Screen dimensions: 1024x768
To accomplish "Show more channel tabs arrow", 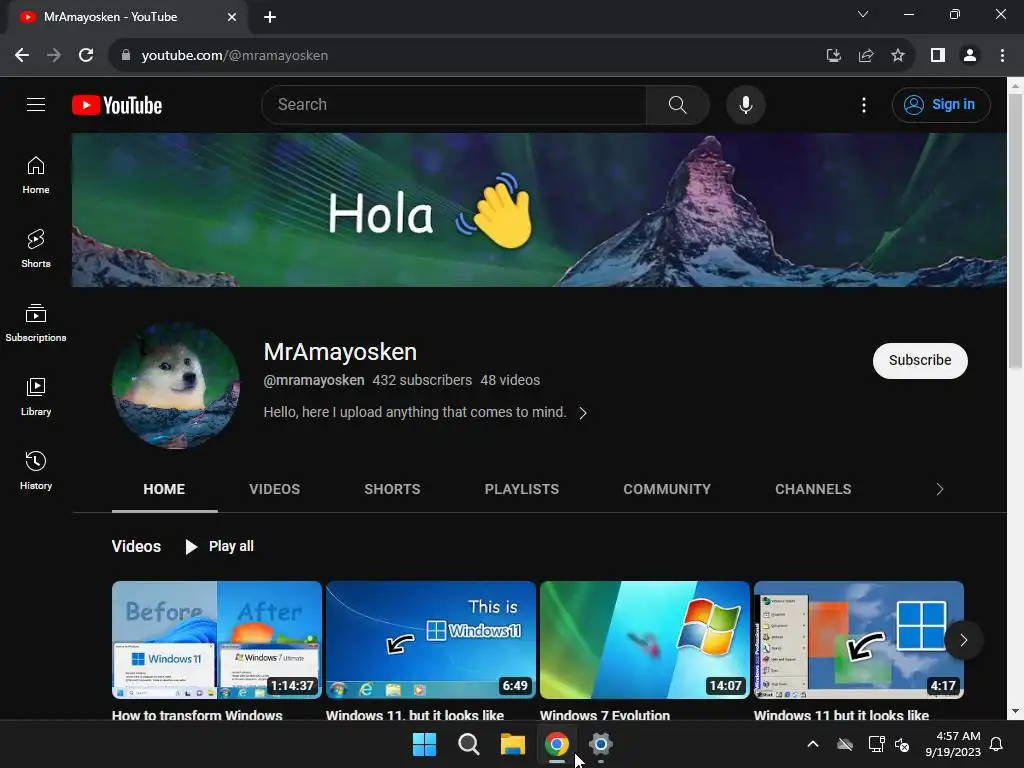I will [x=940, y=489].
